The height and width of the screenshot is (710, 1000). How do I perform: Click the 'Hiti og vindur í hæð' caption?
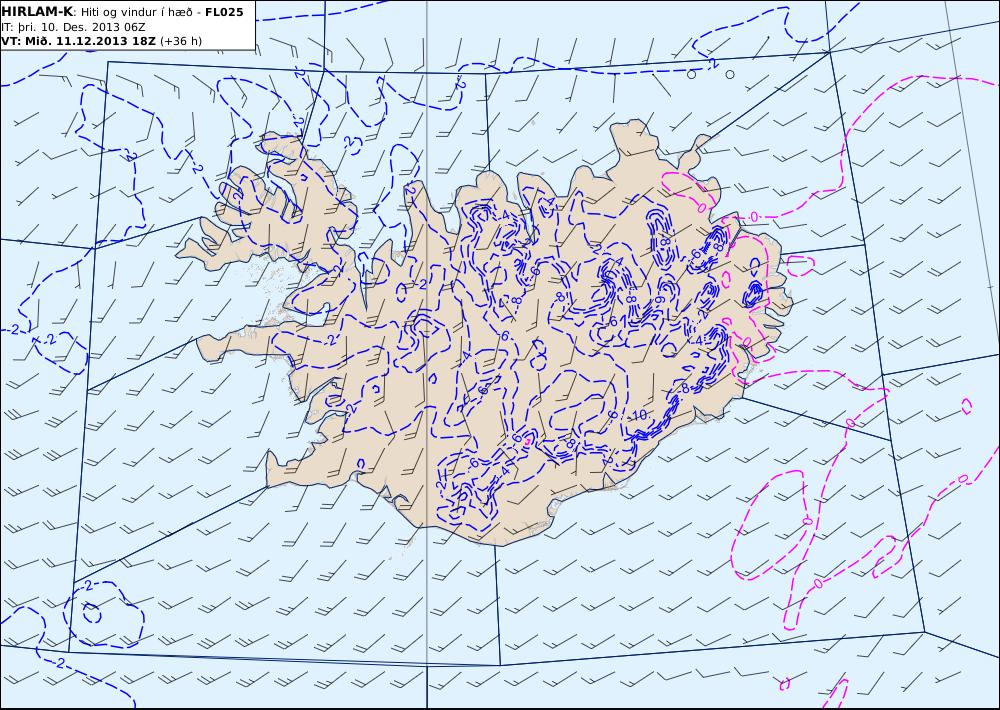136,13
